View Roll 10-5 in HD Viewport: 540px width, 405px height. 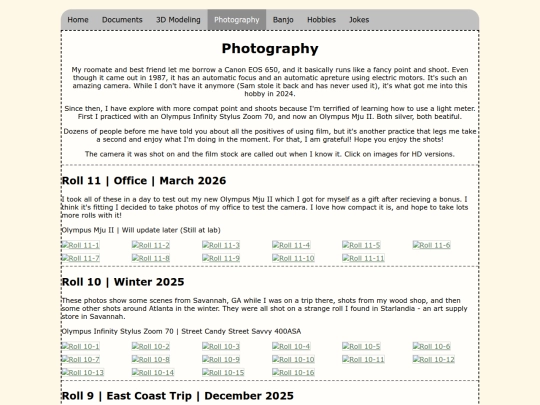point(361,346)
